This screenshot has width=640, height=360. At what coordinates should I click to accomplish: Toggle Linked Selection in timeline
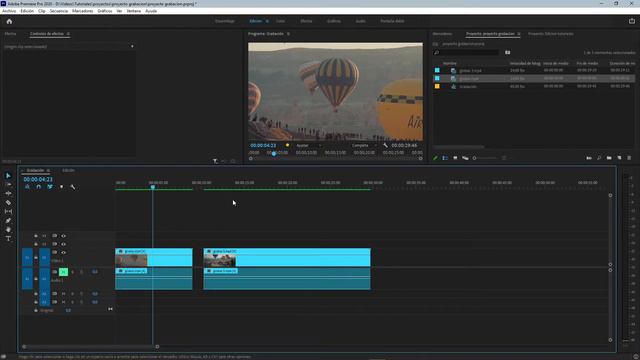(50, 187)
